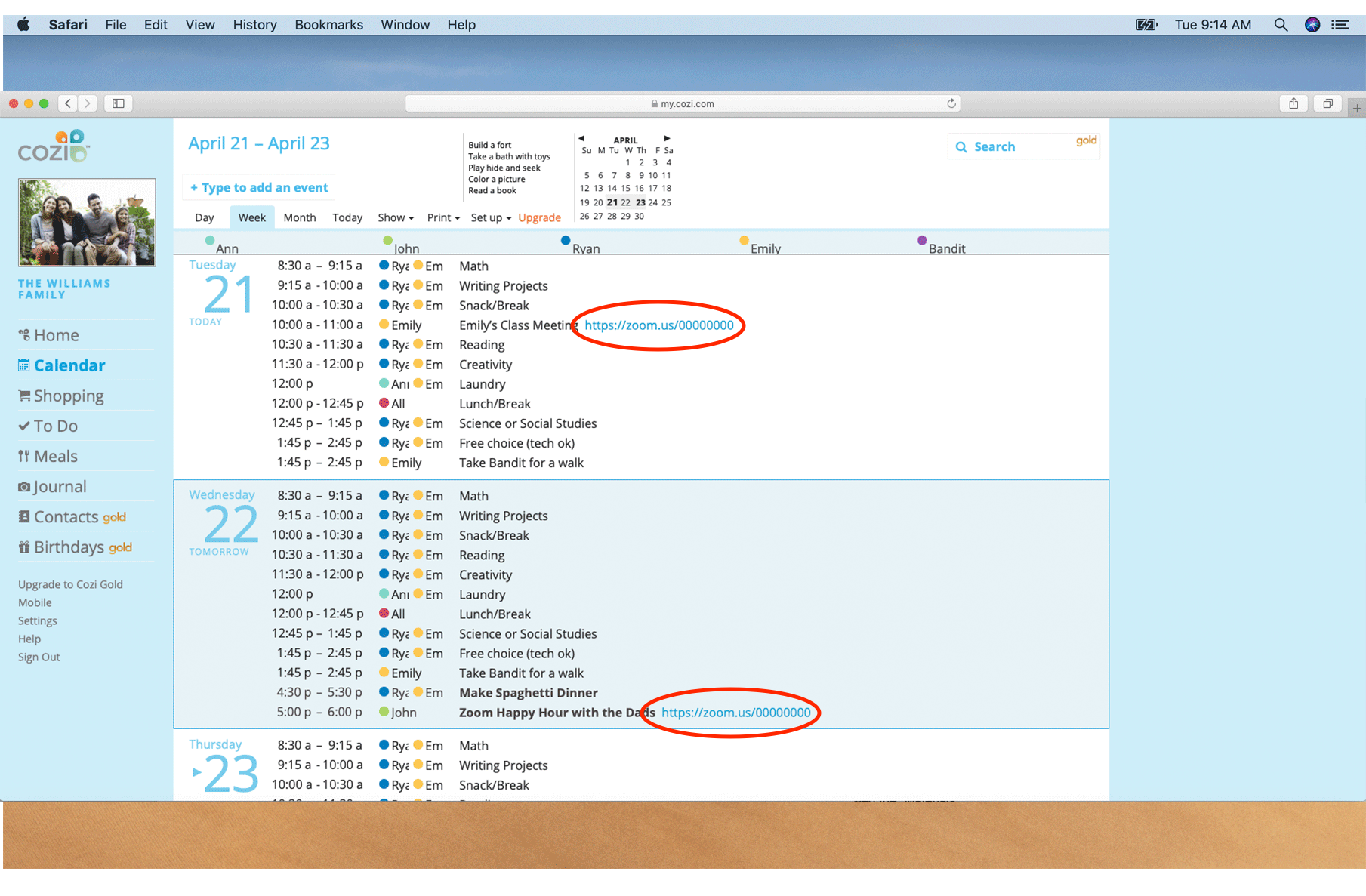Select the Calendar icon in sidebar
The width and height of the screenshot is (1366, 896).
tap(25, 365)
